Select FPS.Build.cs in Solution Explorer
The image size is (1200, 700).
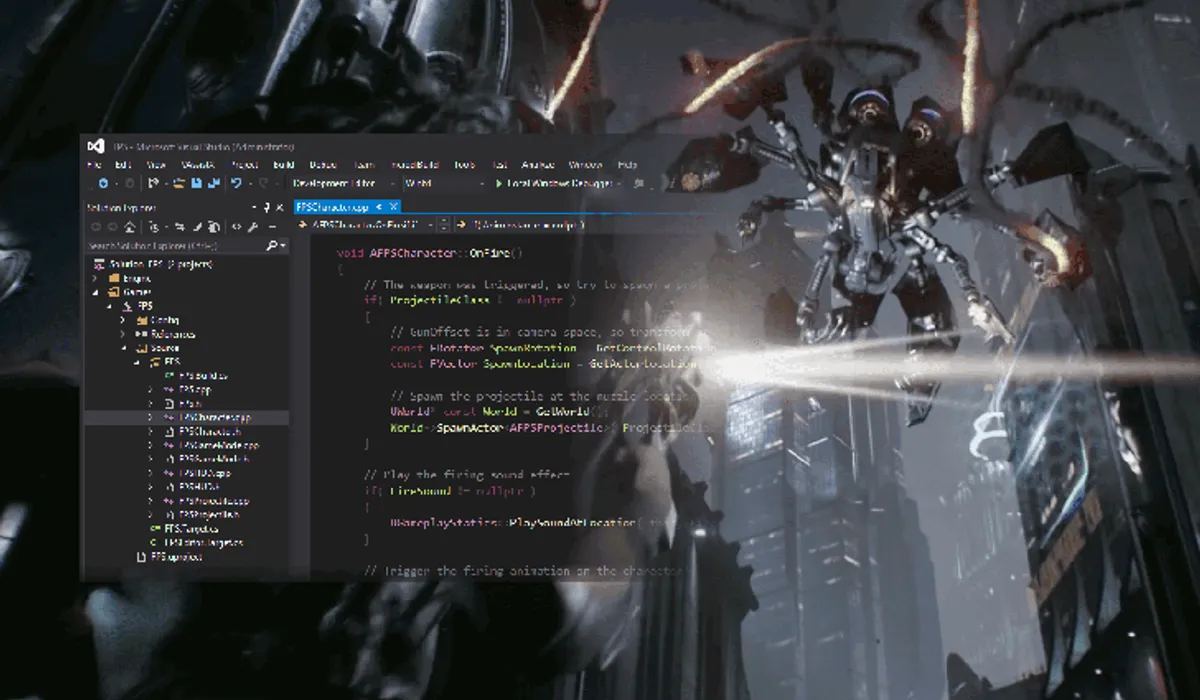(202, 375)
